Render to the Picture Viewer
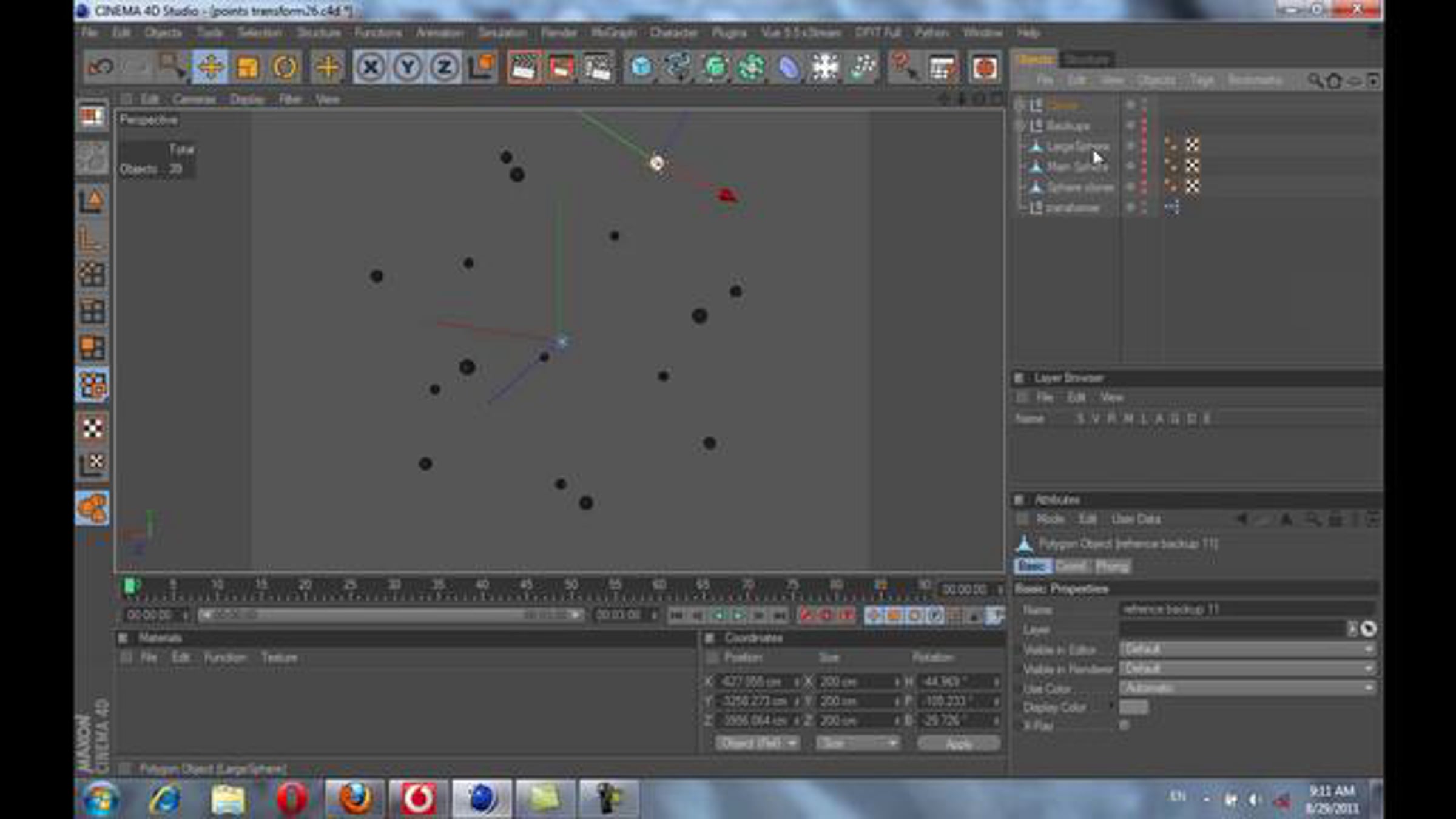Screen dimensions: 1456x819 pos(561,67)
